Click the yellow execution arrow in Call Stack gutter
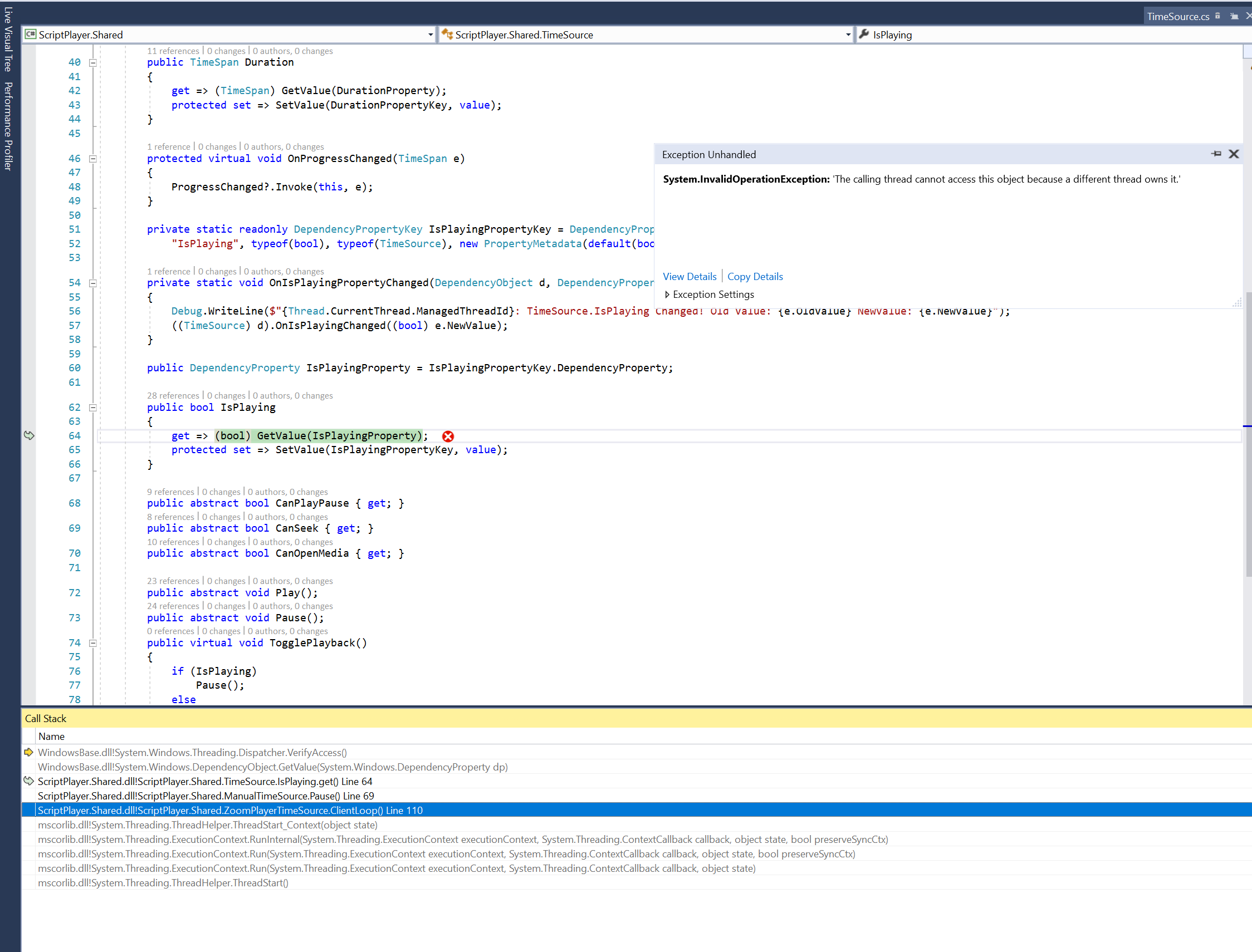Image resolution: width=1252 pixels, height=952 pixels. (x=28, y=753)
